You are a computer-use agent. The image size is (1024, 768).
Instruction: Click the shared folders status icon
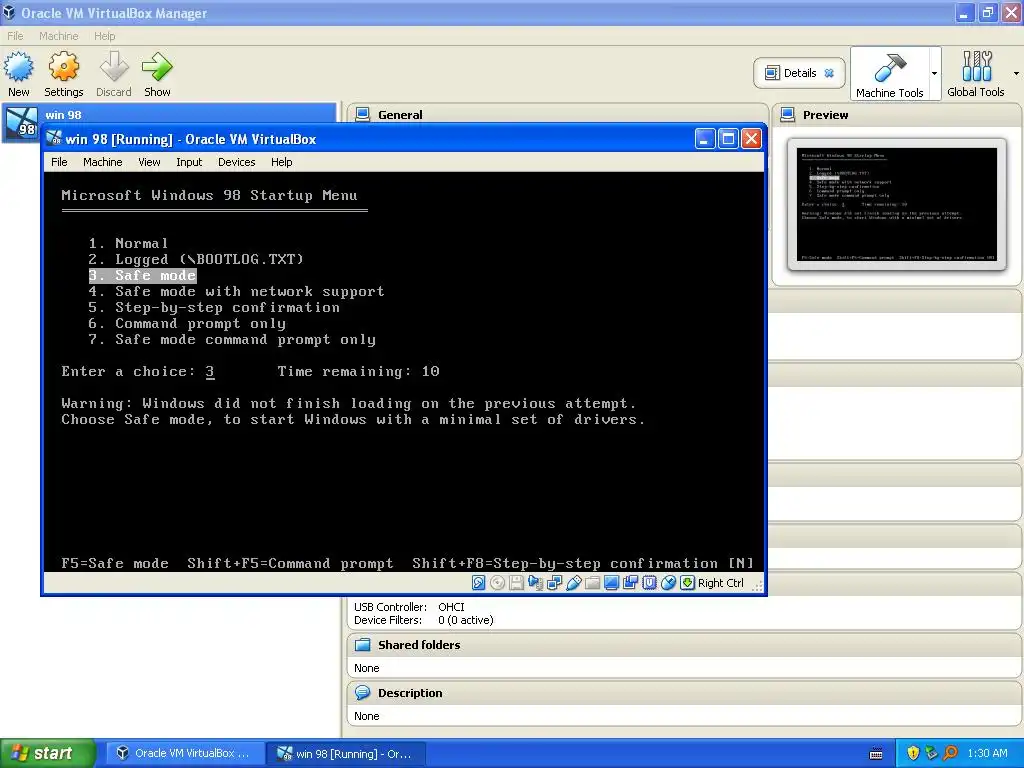click(x=592, y=583)
